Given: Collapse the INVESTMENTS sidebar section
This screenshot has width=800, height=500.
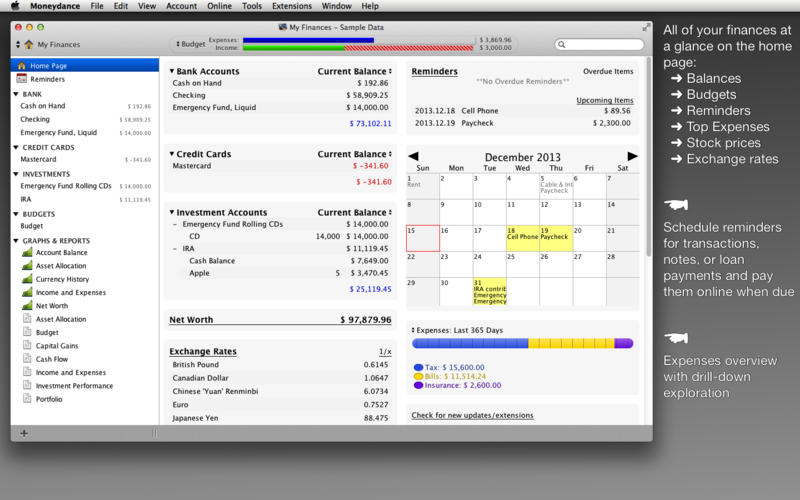Looking at the screenshot, I should pyautogui.click(x=16, y=174).
